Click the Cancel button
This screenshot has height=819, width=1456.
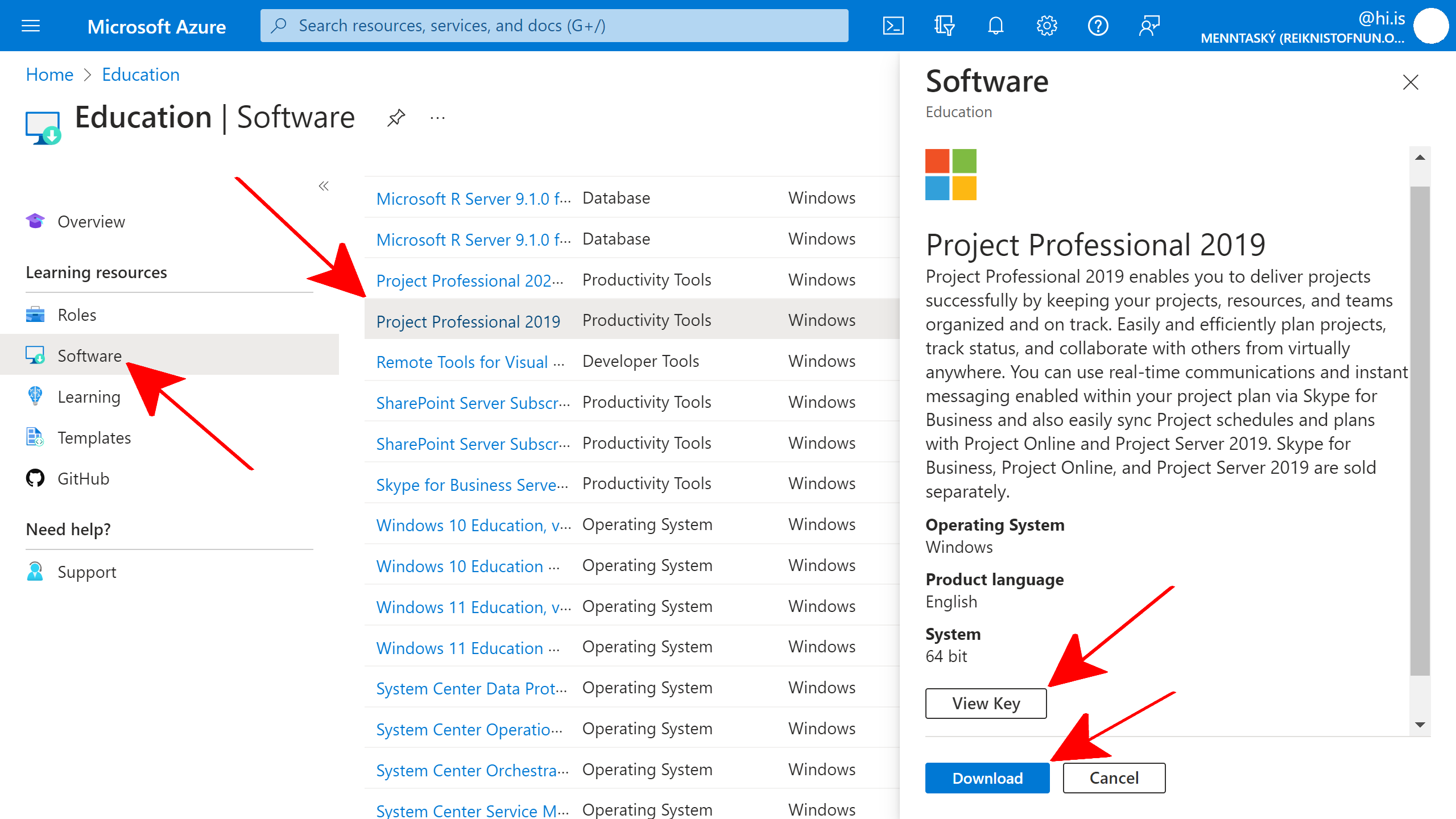pyautogui.click(x=1114, y=778)
